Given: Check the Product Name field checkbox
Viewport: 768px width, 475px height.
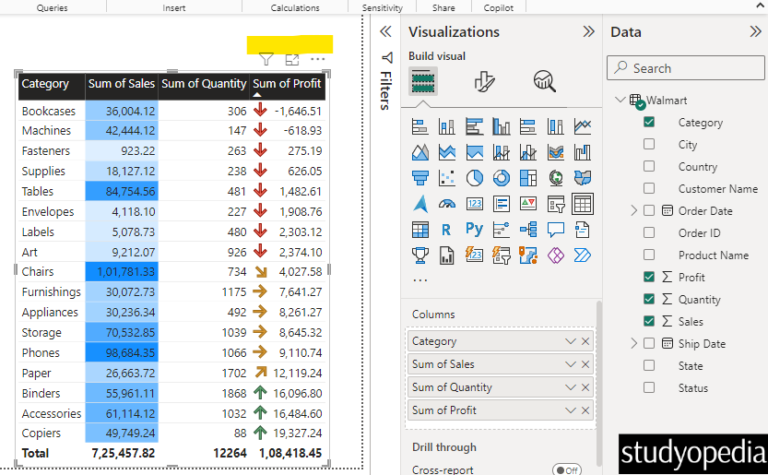Looking at the screenshot, I should [x=649, y=255].
